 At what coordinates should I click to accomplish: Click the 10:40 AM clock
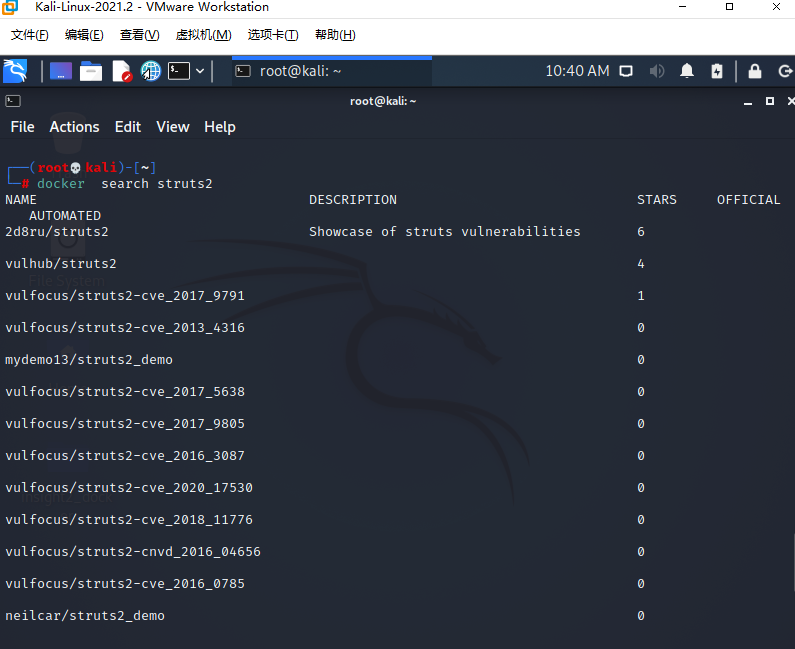[577, 71]
